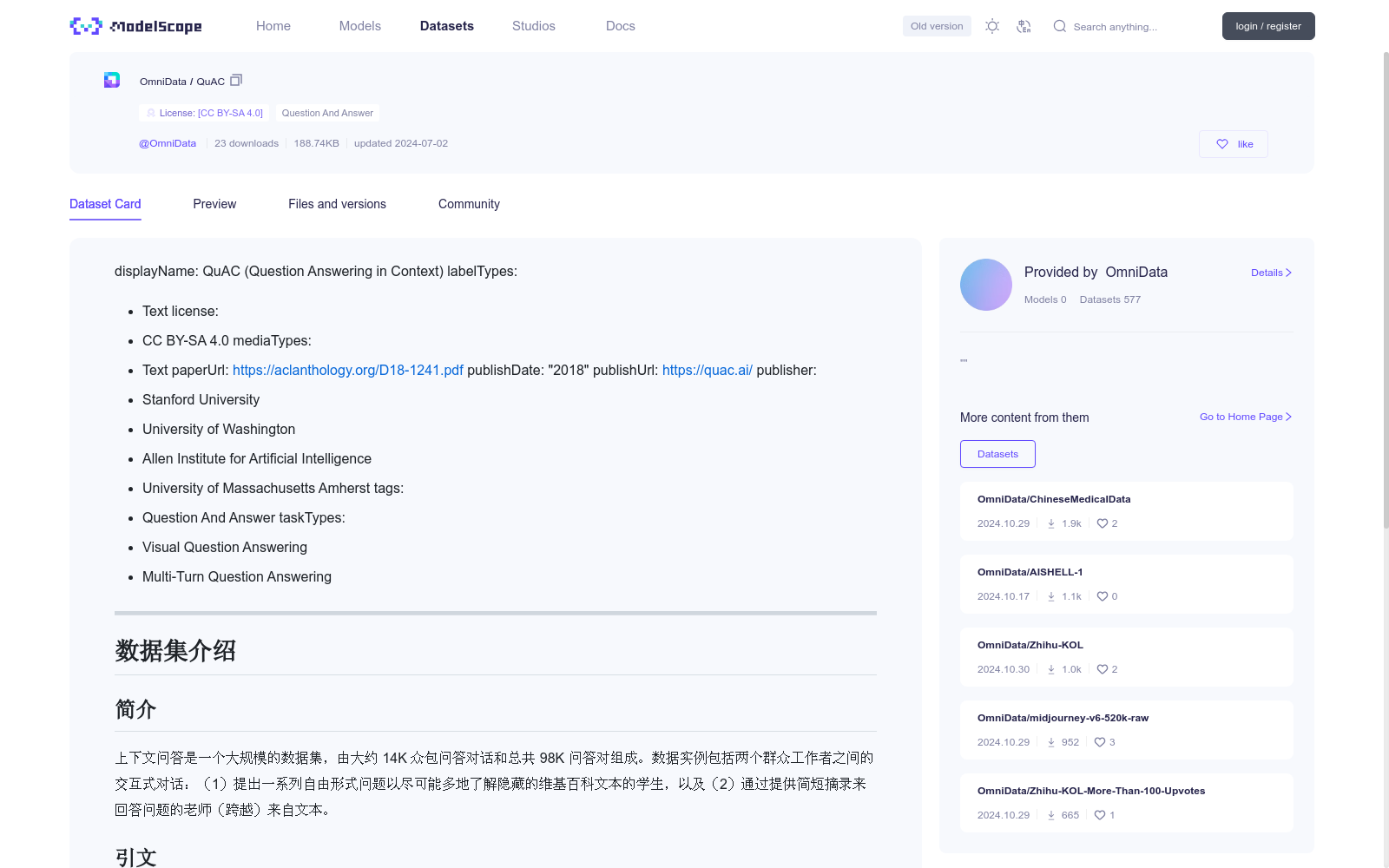Copy dataset name OmniData / QuAC

click(x=236, y=80)
